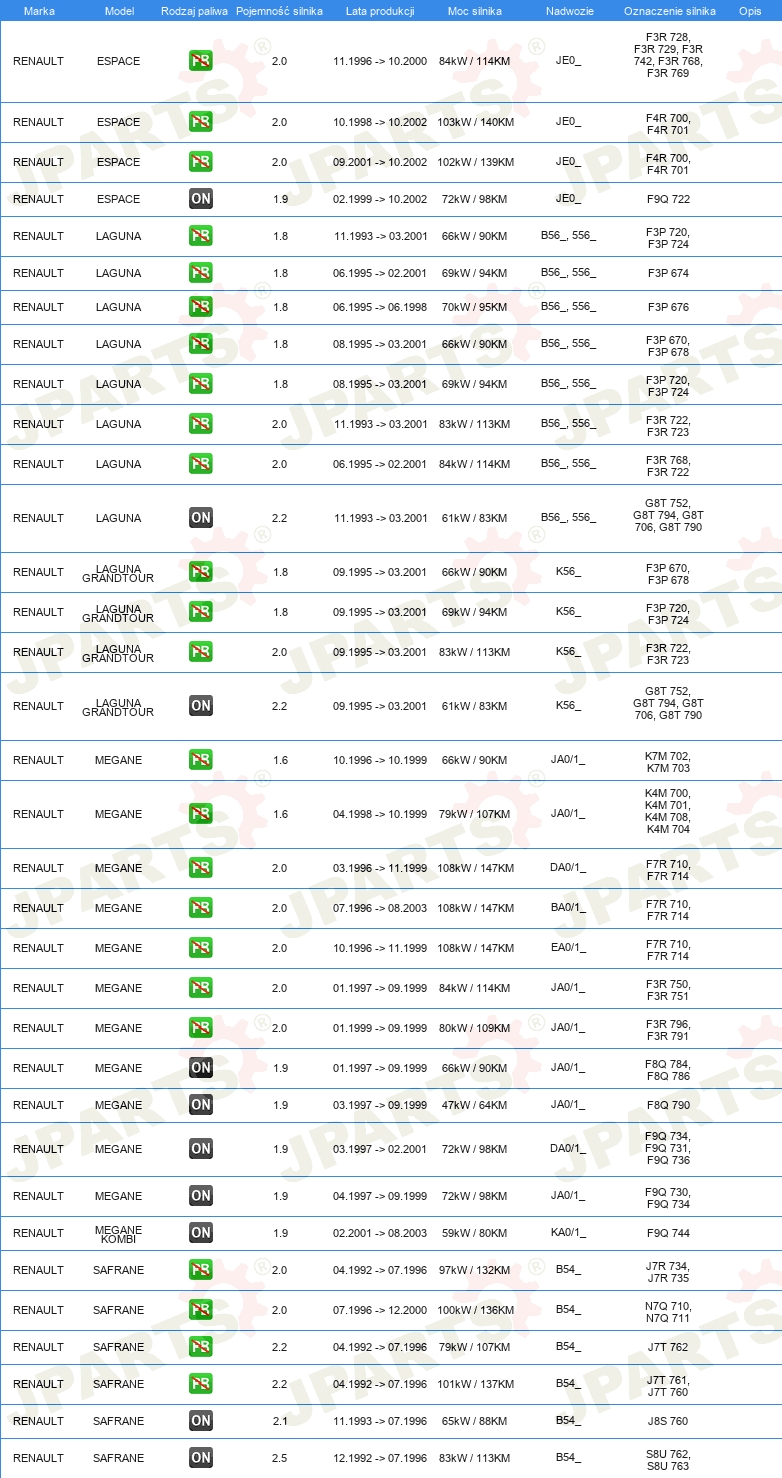This screenshot has width=782, height=1478.
Task: Select the production years 06.1995 -> 06.1998
Action: click(x=380, y=307)
